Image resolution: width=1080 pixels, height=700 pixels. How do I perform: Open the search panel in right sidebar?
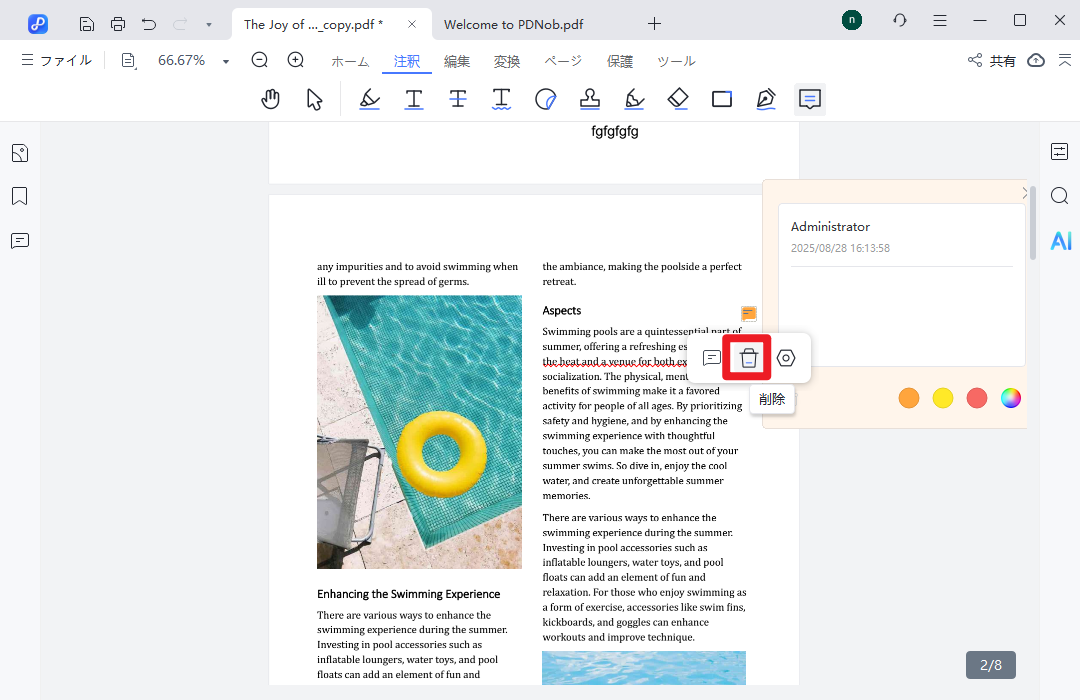point(1059,196)
